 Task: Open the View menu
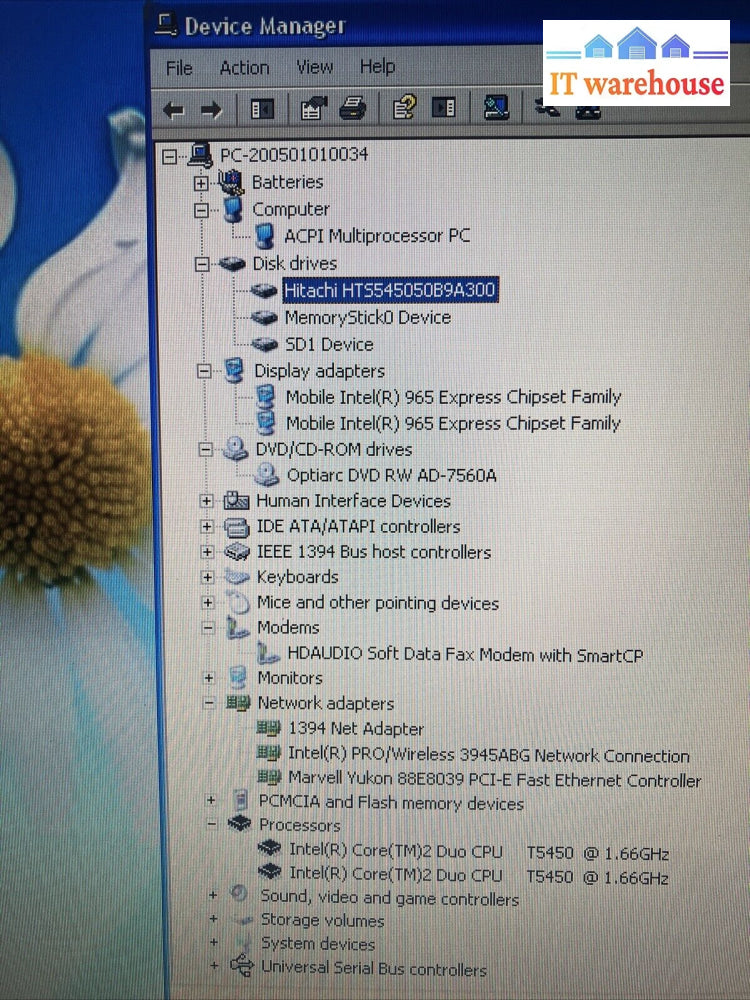[314, 67]
